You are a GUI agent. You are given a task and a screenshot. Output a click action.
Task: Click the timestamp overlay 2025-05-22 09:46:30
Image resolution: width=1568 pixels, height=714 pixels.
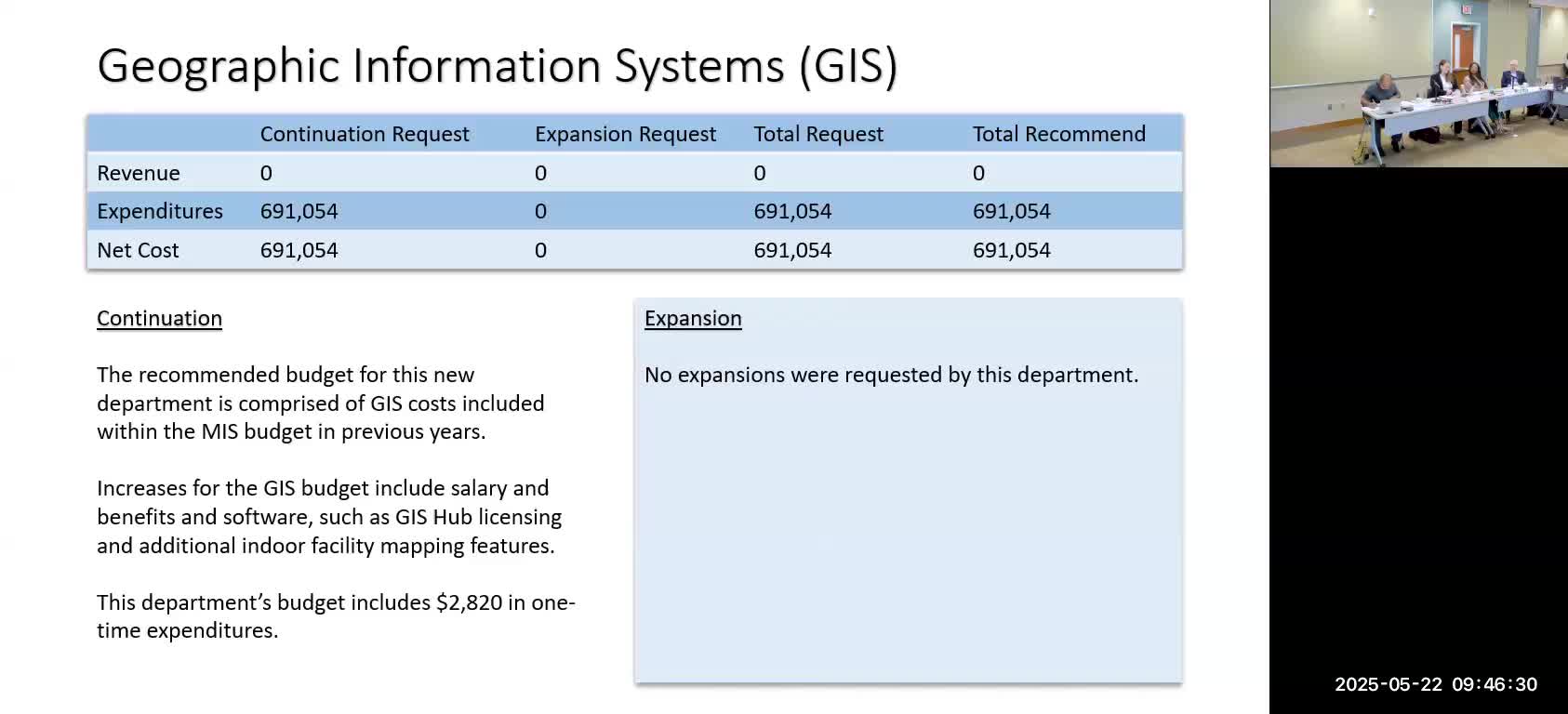[x=1435, y=684]
